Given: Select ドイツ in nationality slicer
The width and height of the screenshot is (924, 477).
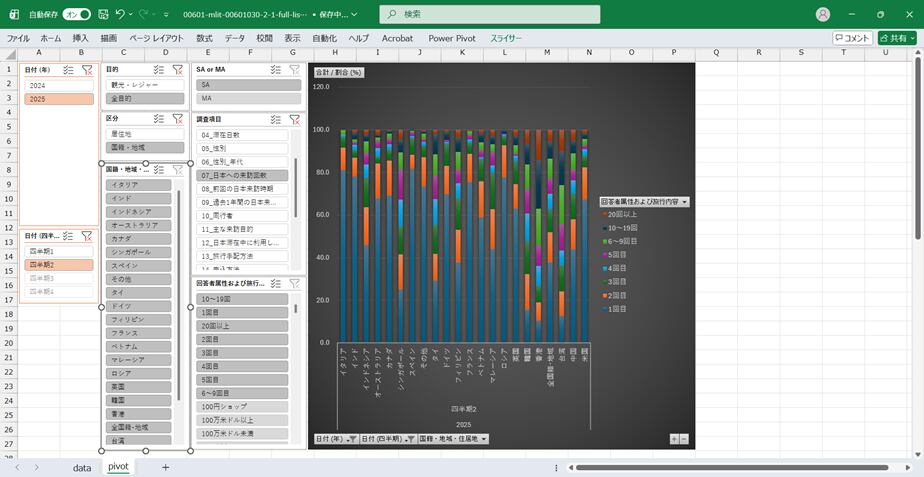Looking at the screenshot, I should pos(138,306).
